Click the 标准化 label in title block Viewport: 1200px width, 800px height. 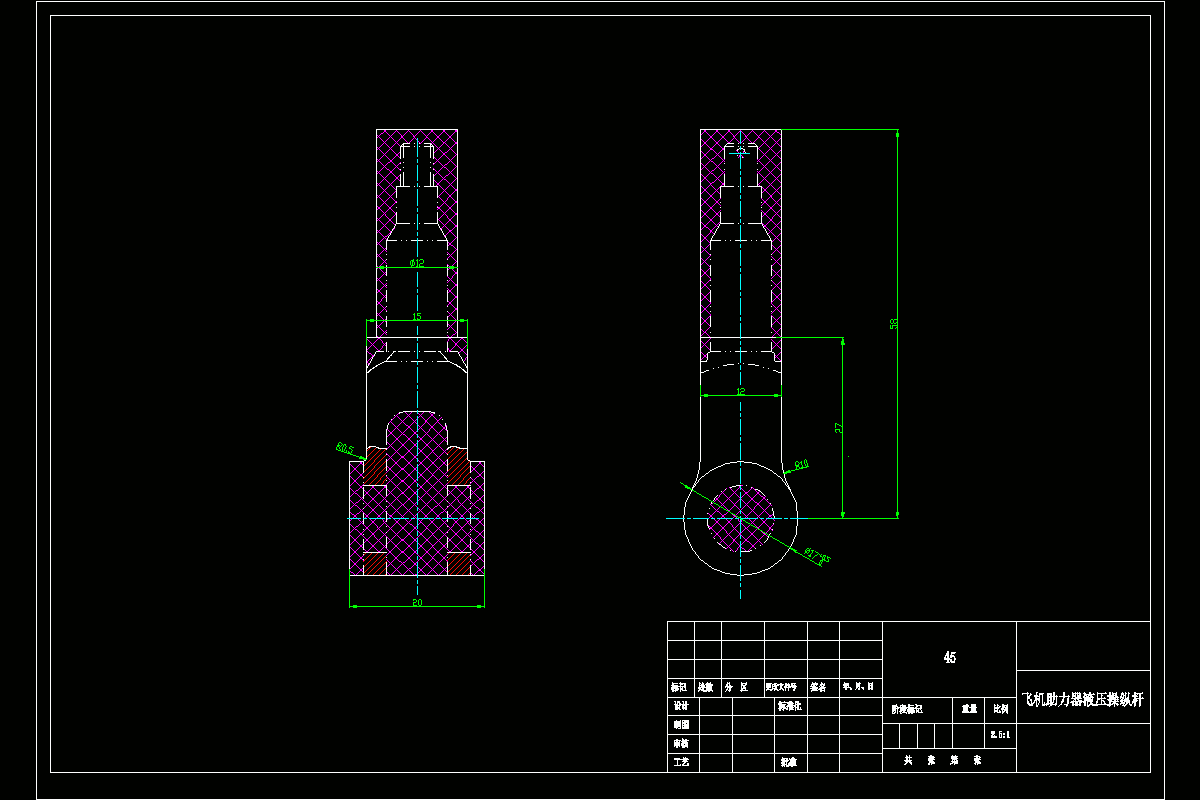(790, 705)
